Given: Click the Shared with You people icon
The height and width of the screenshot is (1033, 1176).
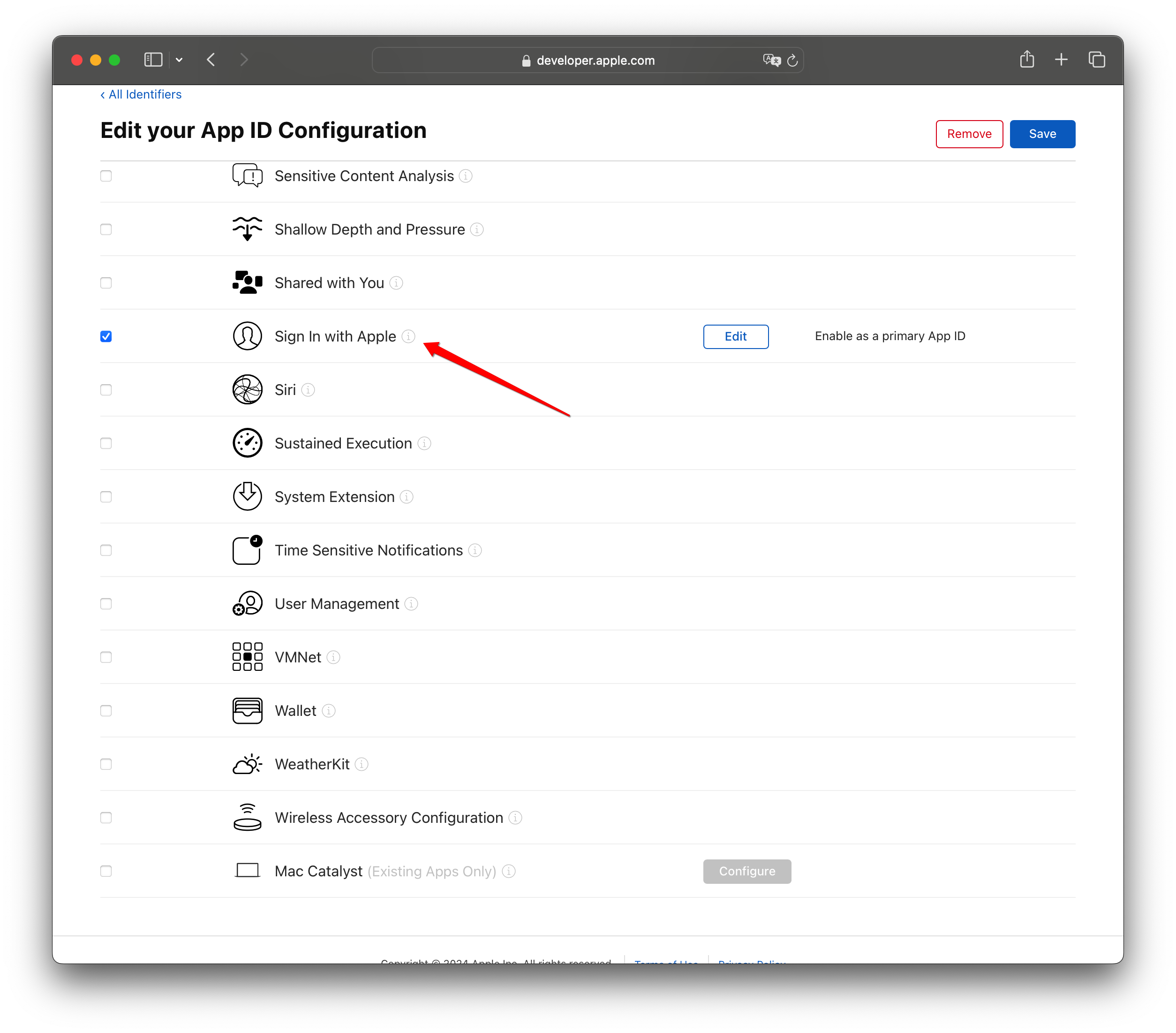Looking at the screenshot, I should [x=248, y=282].
